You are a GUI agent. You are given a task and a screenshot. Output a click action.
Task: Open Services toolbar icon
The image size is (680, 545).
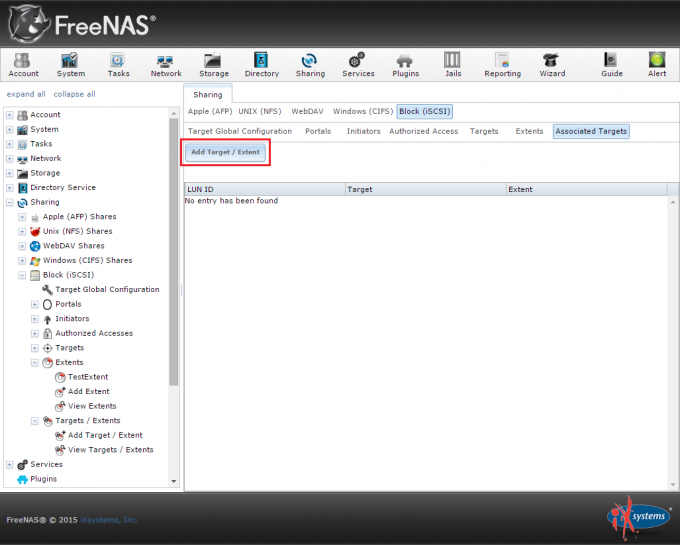pos(358,65)
